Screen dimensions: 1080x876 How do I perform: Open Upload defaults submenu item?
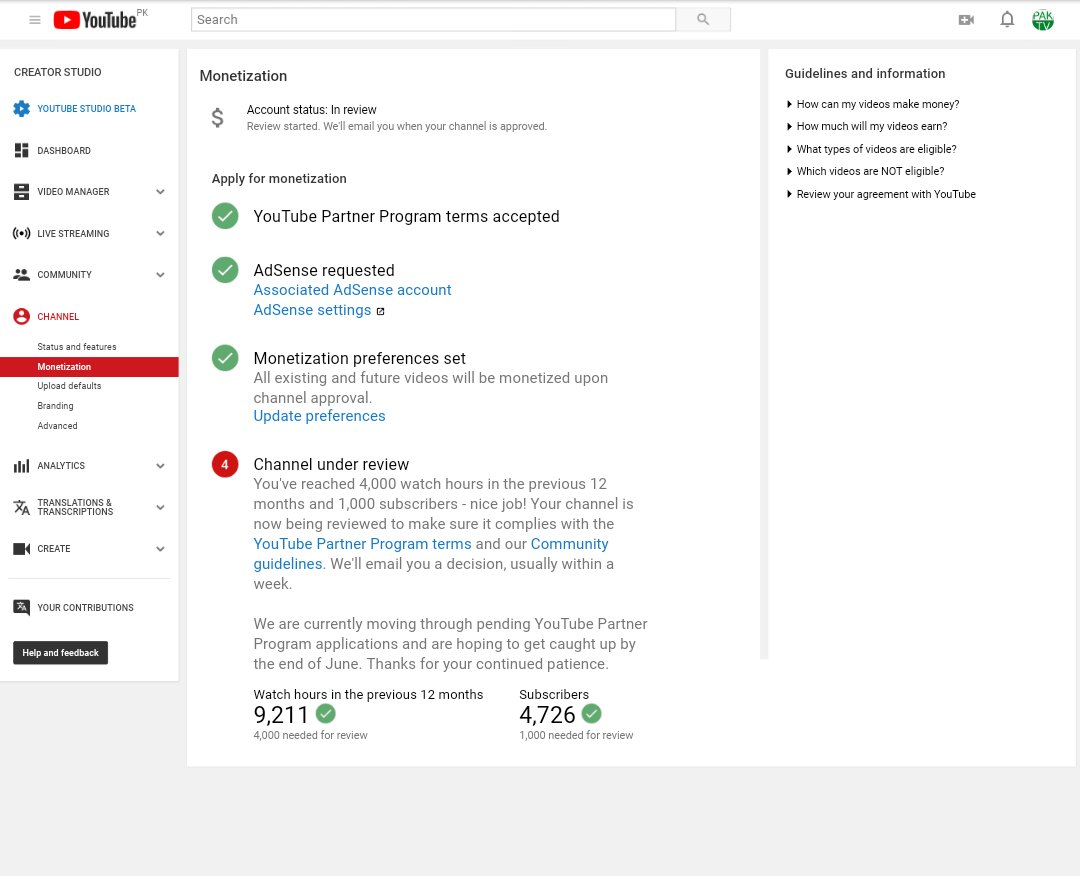coord(69,386)
